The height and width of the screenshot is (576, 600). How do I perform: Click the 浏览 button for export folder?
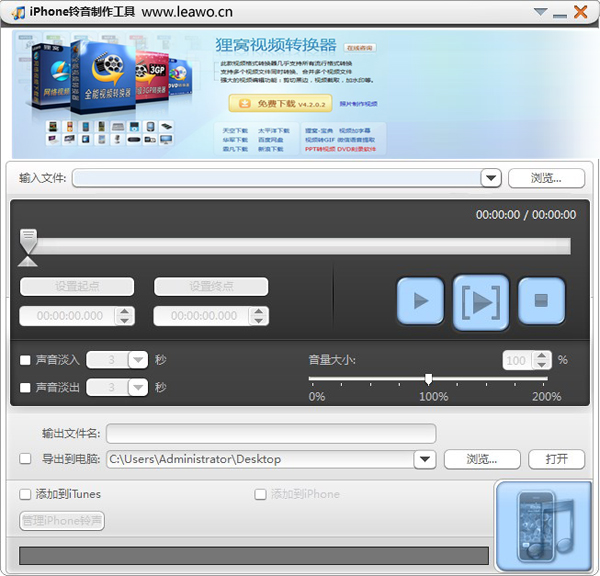tap(482, 459)
